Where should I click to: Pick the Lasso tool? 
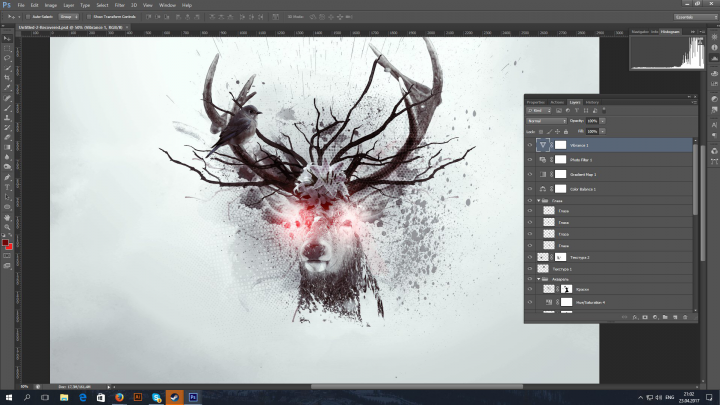pos(8,57)
